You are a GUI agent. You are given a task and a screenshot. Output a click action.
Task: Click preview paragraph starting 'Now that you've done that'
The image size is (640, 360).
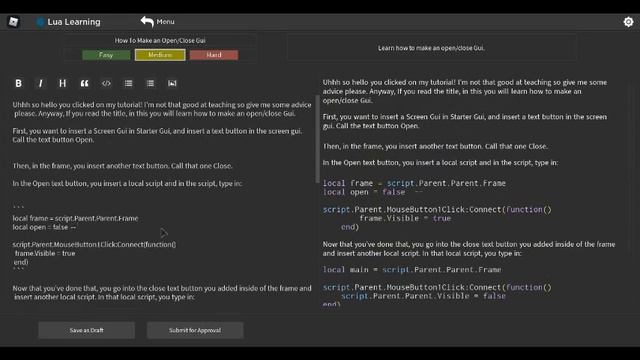point(469,249)
